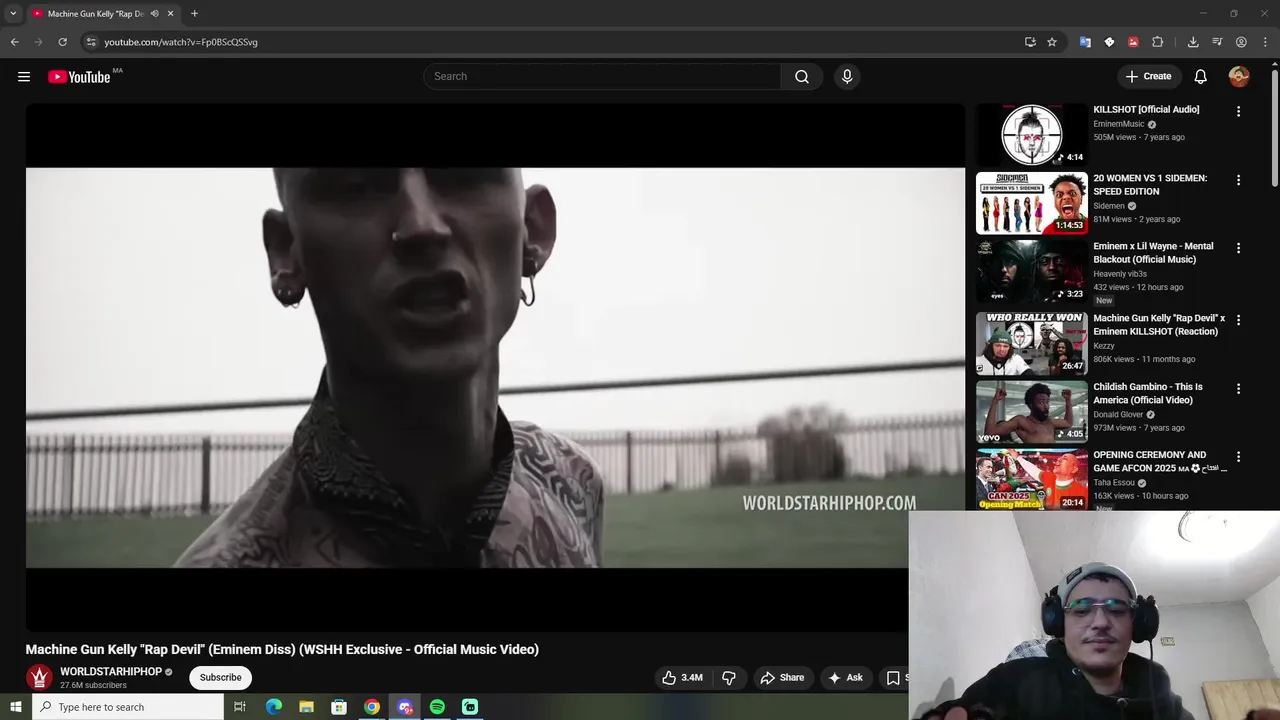Open options for Kezzy reaction video
Viewport: 1280px width, 720px height.
click(x=1238, y=320)
